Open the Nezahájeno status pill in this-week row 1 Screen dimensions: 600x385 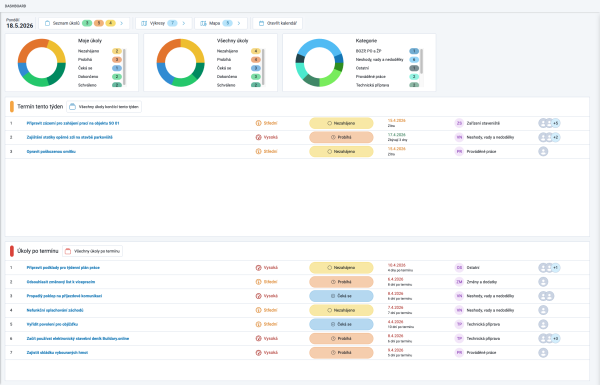[341, 123]
